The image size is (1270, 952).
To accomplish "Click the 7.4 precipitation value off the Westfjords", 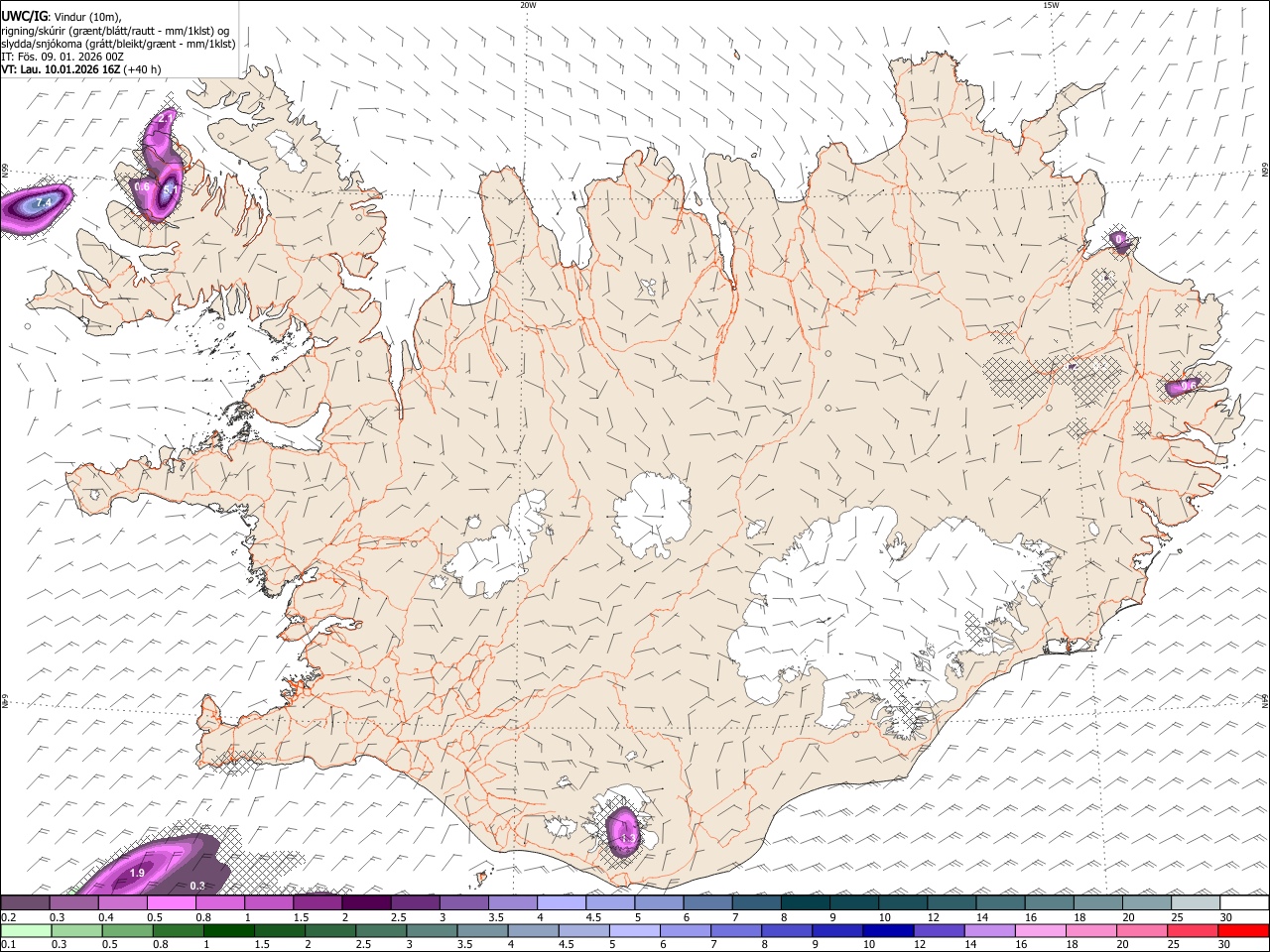I will point(43,202).
